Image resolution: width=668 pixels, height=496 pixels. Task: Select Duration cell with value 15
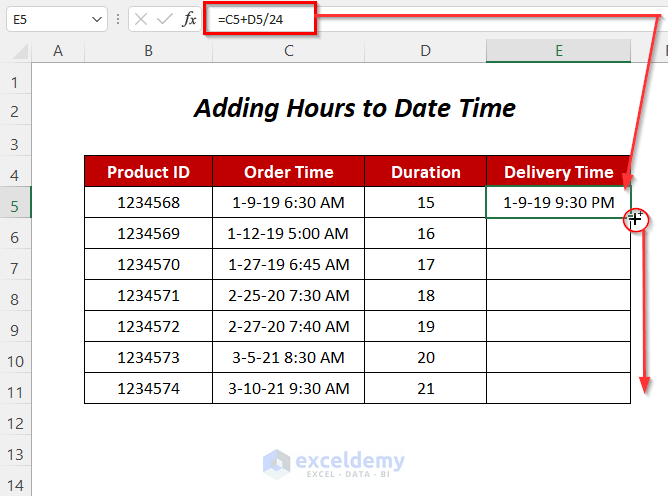(x=425, y=202)
